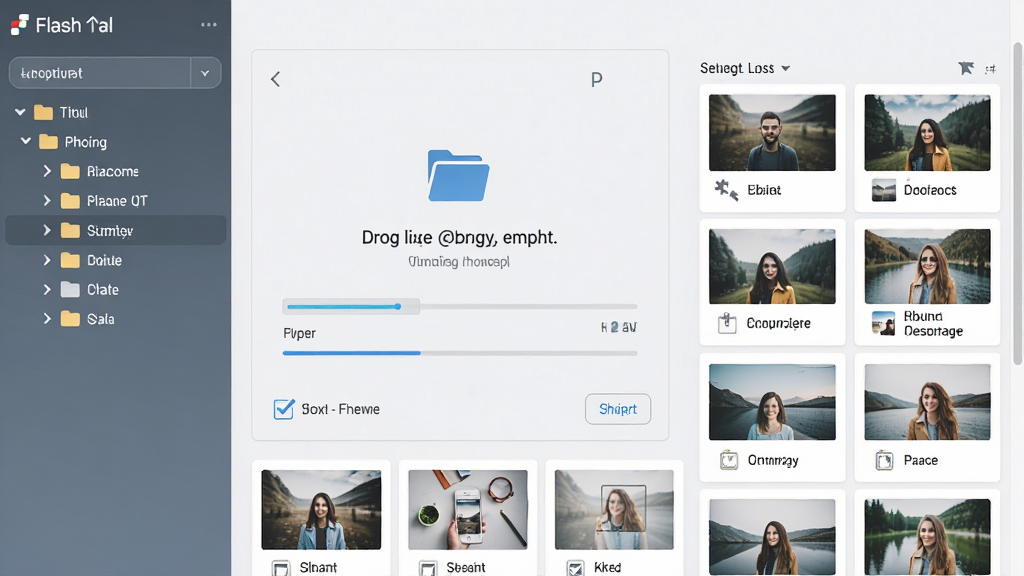
Task: Expand the Sala folder
Action: tap(47, 319)
